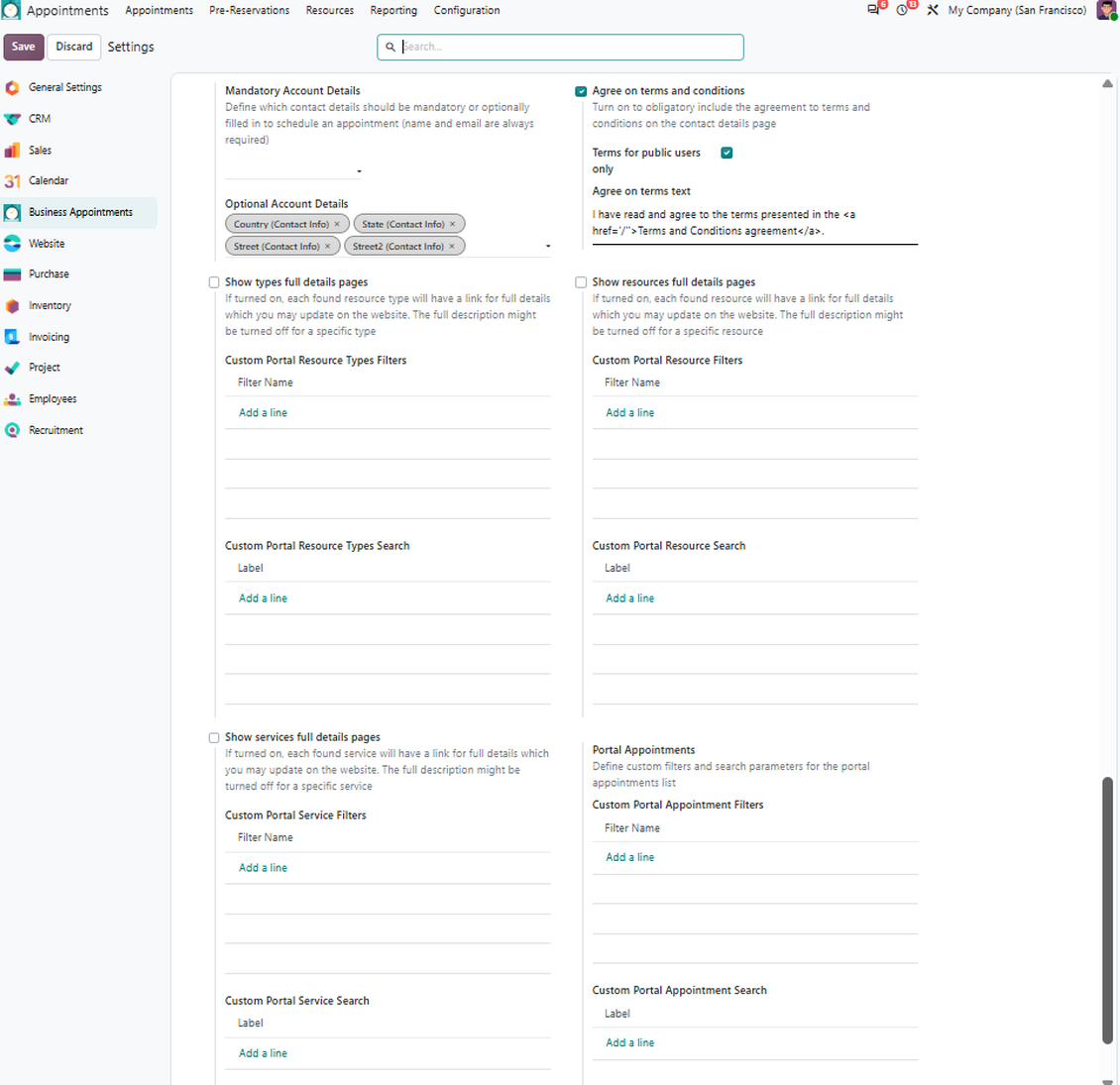Screen dimensions: 1120x1085
Task: Add a line under Resource Types Filters
Action: [x=263, y=413]
